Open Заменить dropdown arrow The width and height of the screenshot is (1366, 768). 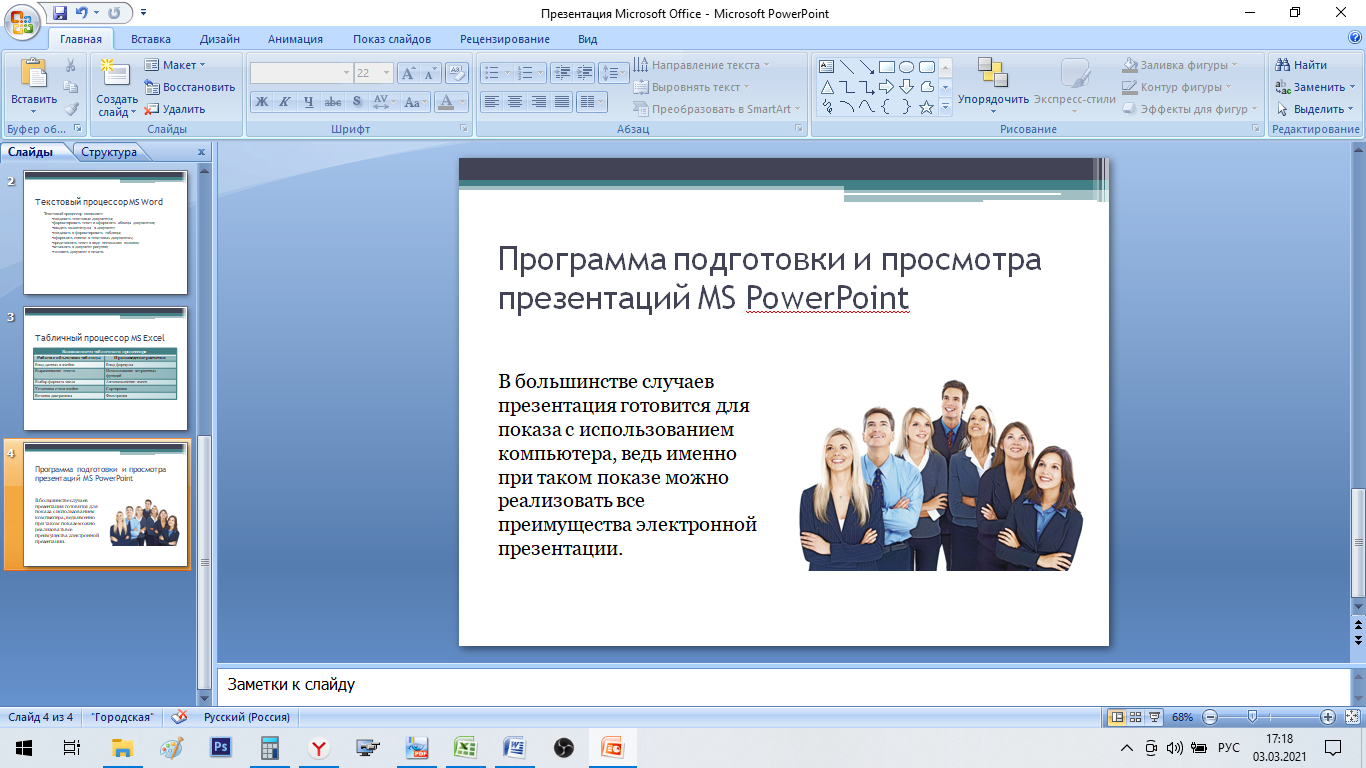tap(1354, 87)
